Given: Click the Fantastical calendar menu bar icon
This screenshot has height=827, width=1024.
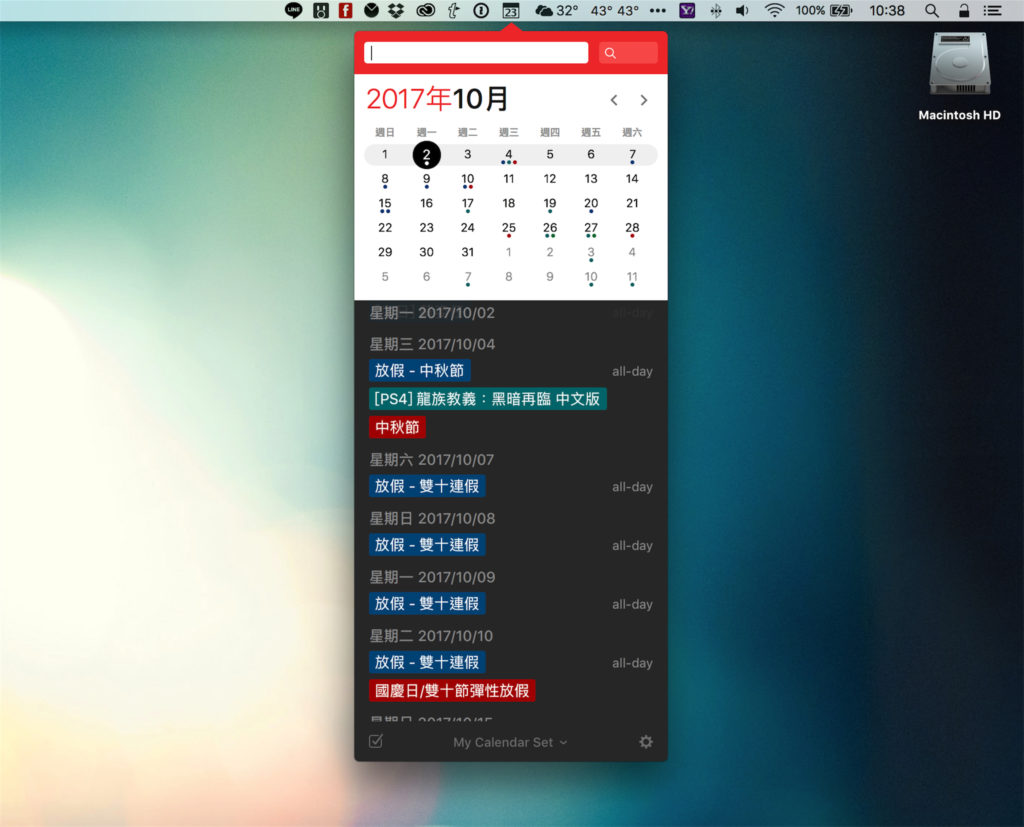Looking at the screenshot, I should point(511,10).
